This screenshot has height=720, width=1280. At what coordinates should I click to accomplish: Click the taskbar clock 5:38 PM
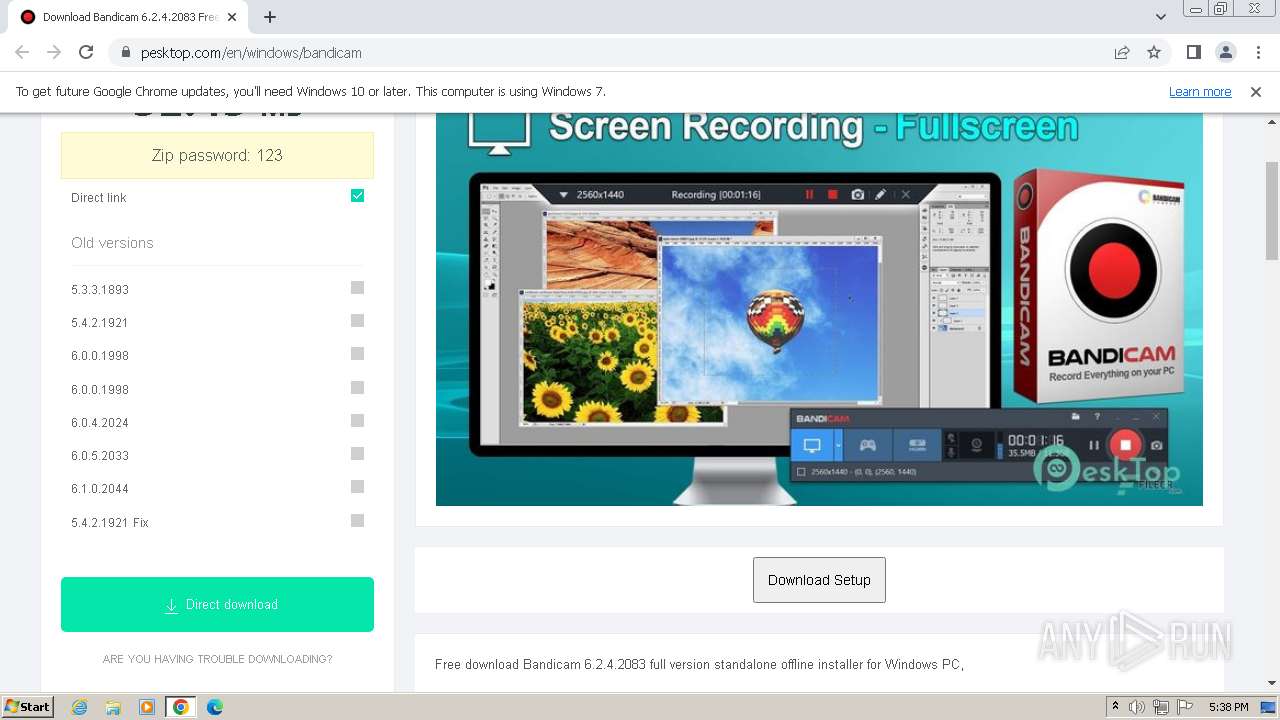point(1228,707)
